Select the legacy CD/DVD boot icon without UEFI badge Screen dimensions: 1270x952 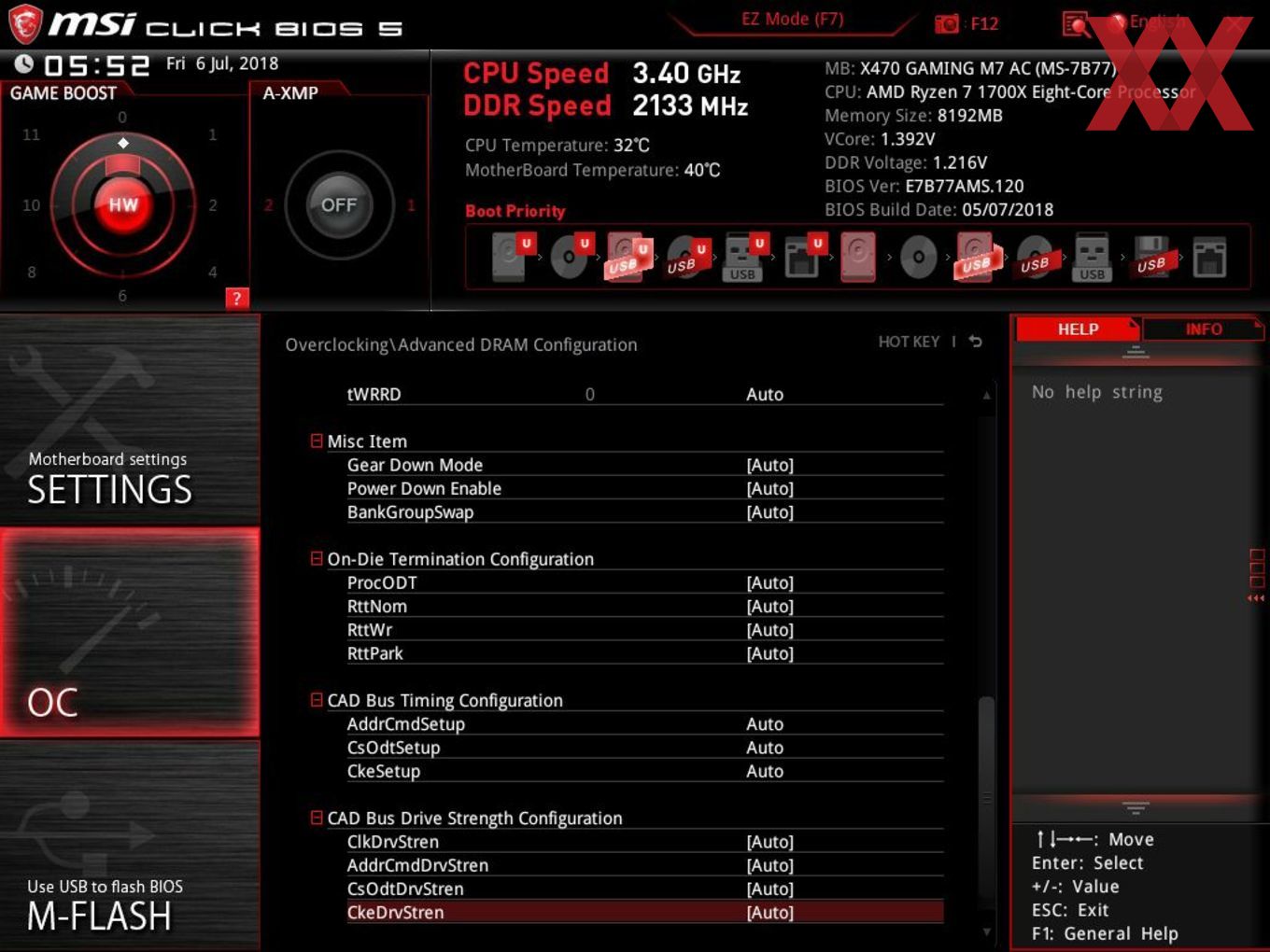pyautogui.click(x=918, y=257)
